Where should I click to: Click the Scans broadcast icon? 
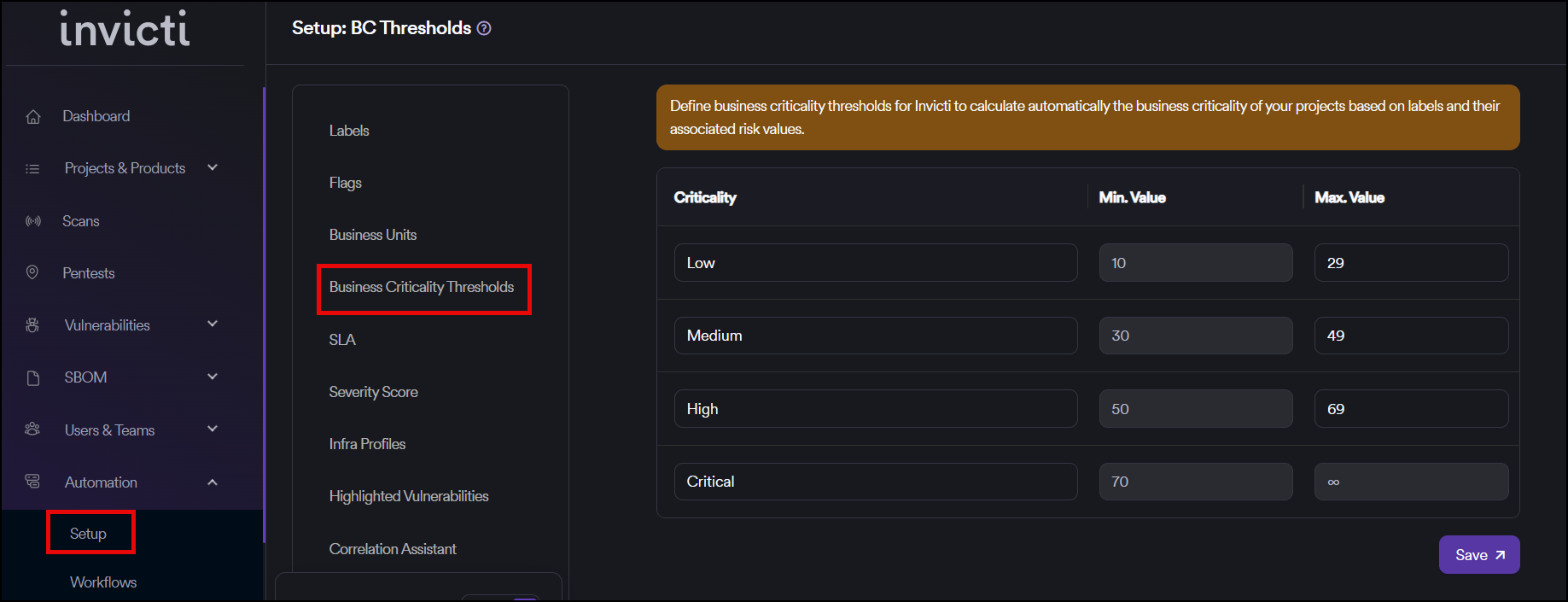(33, 222)
